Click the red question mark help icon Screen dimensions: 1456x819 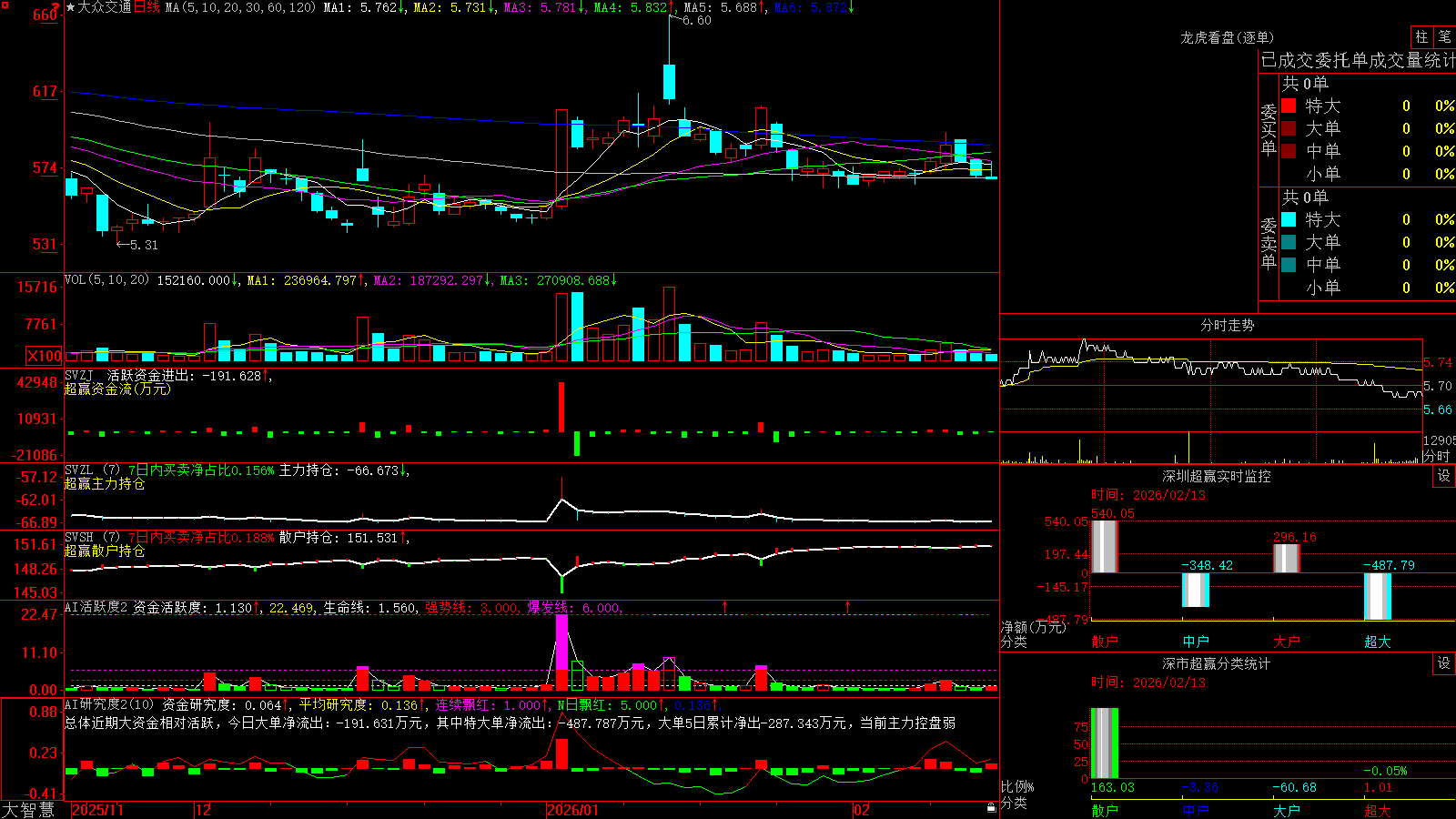click(57, 7)
